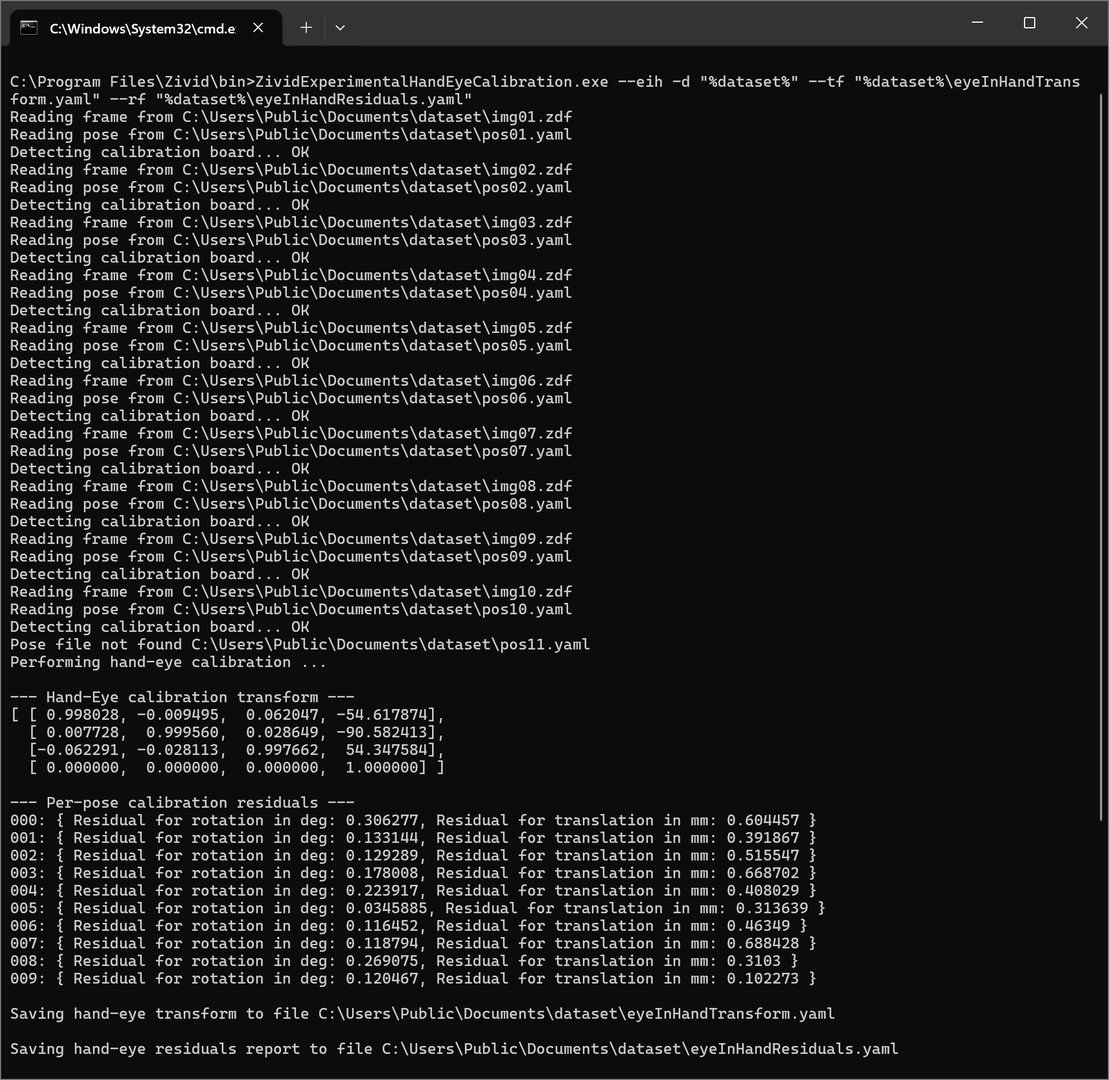Minimize the terminal window
The image size is (1109, 1080).
[x=977, y=23]
